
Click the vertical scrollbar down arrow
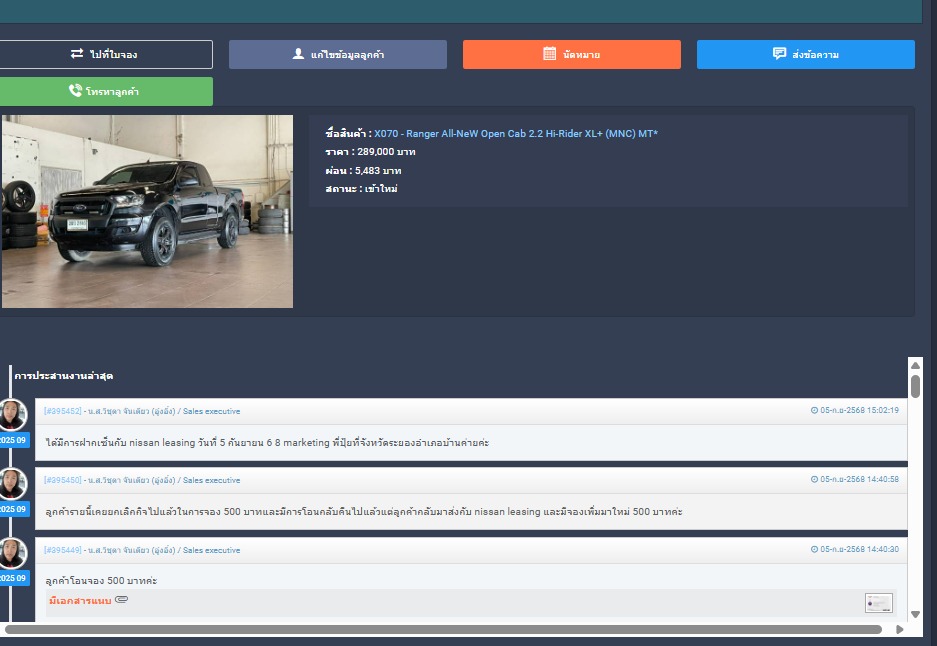pos(915,615)
